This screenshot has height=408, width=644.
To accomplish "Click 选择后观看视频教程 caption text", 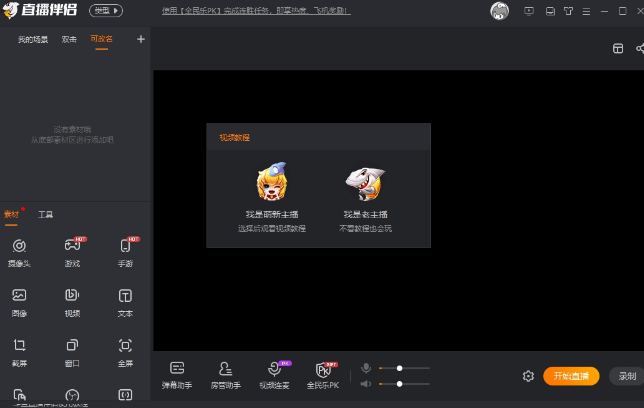I will 272,228.
